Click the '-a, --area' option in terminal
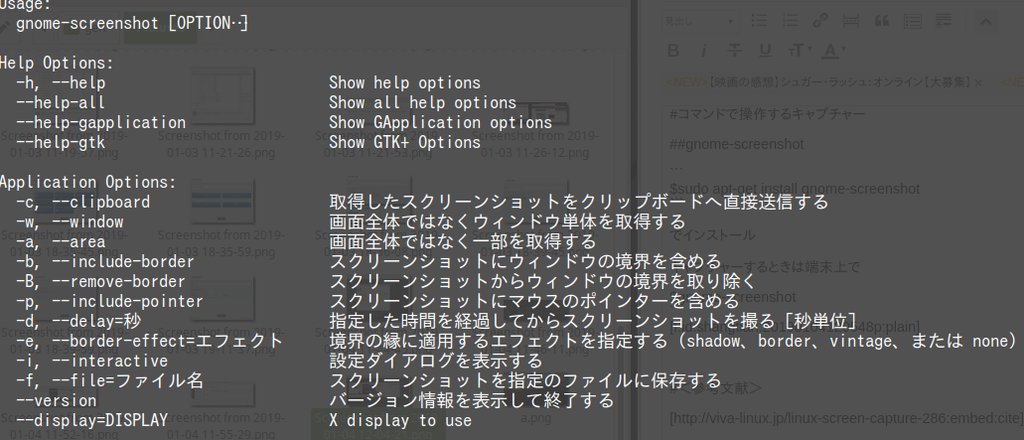 pos(61,242)
